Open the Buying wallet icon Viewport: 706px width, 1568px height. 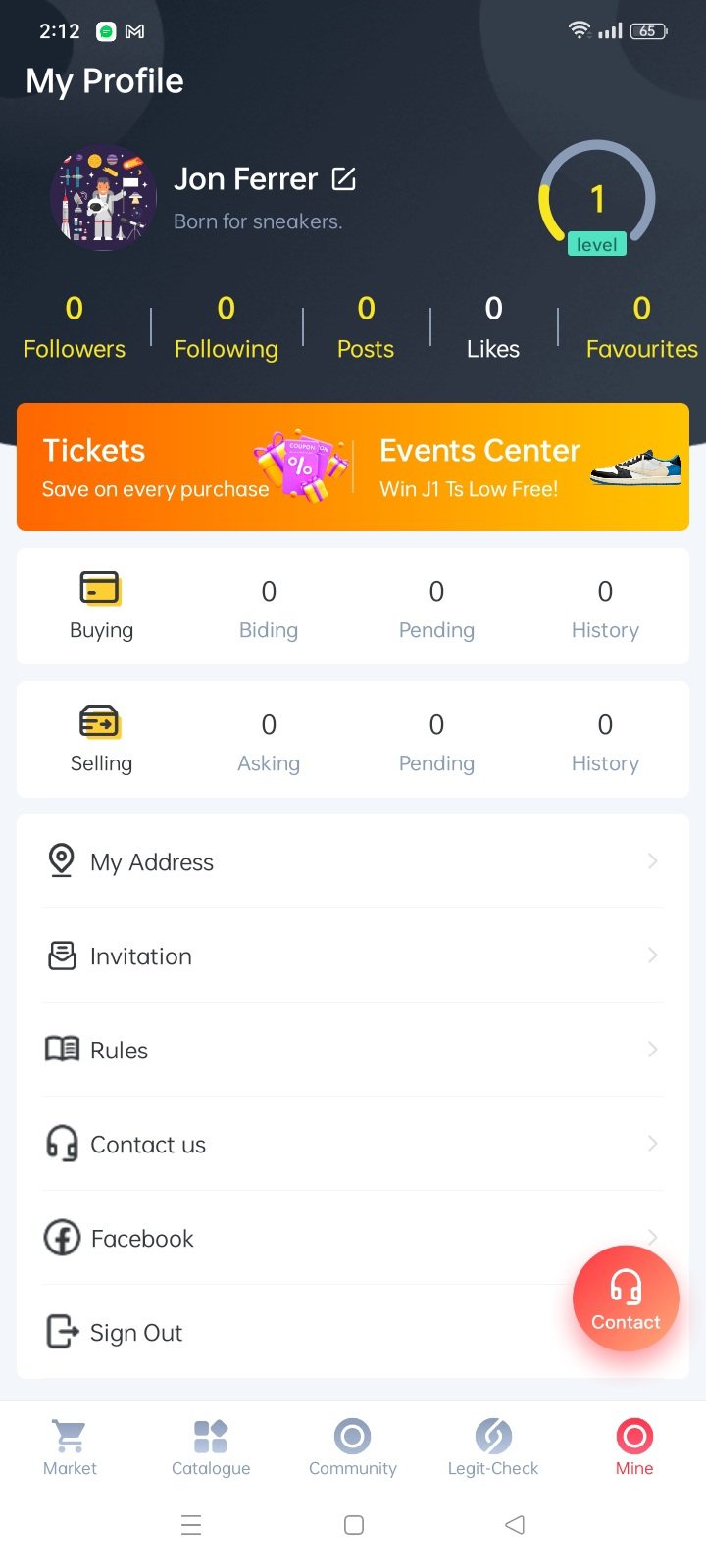[100, 589]
